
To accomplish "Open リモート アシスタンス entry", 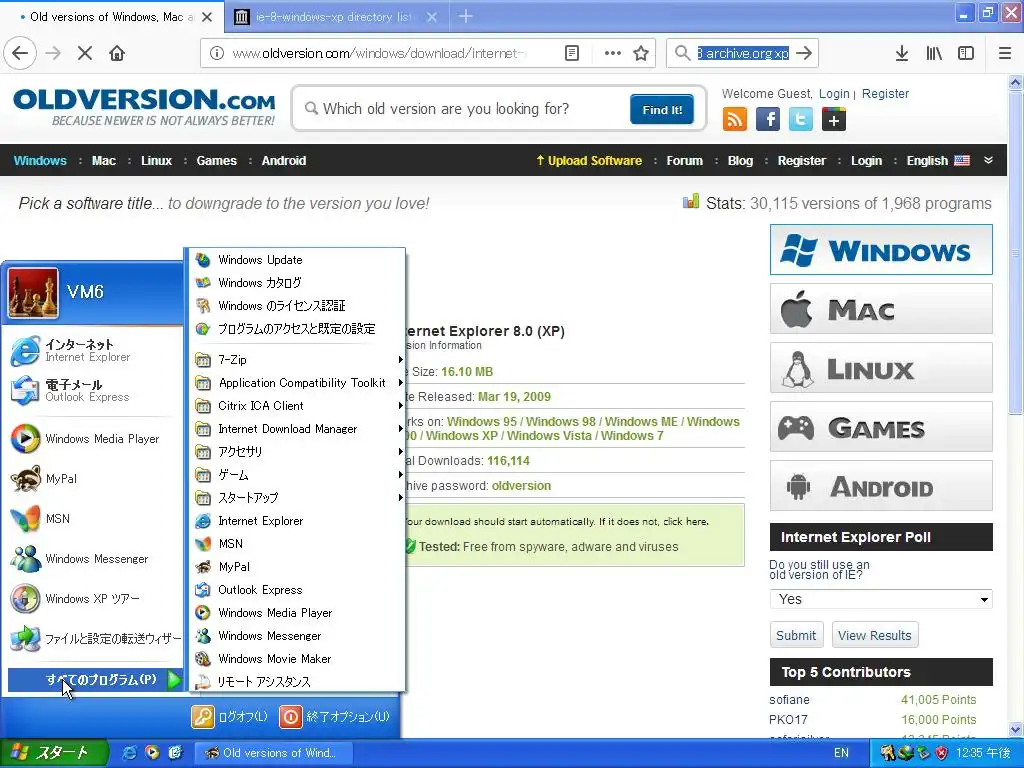I will click(x=297, y=682).
